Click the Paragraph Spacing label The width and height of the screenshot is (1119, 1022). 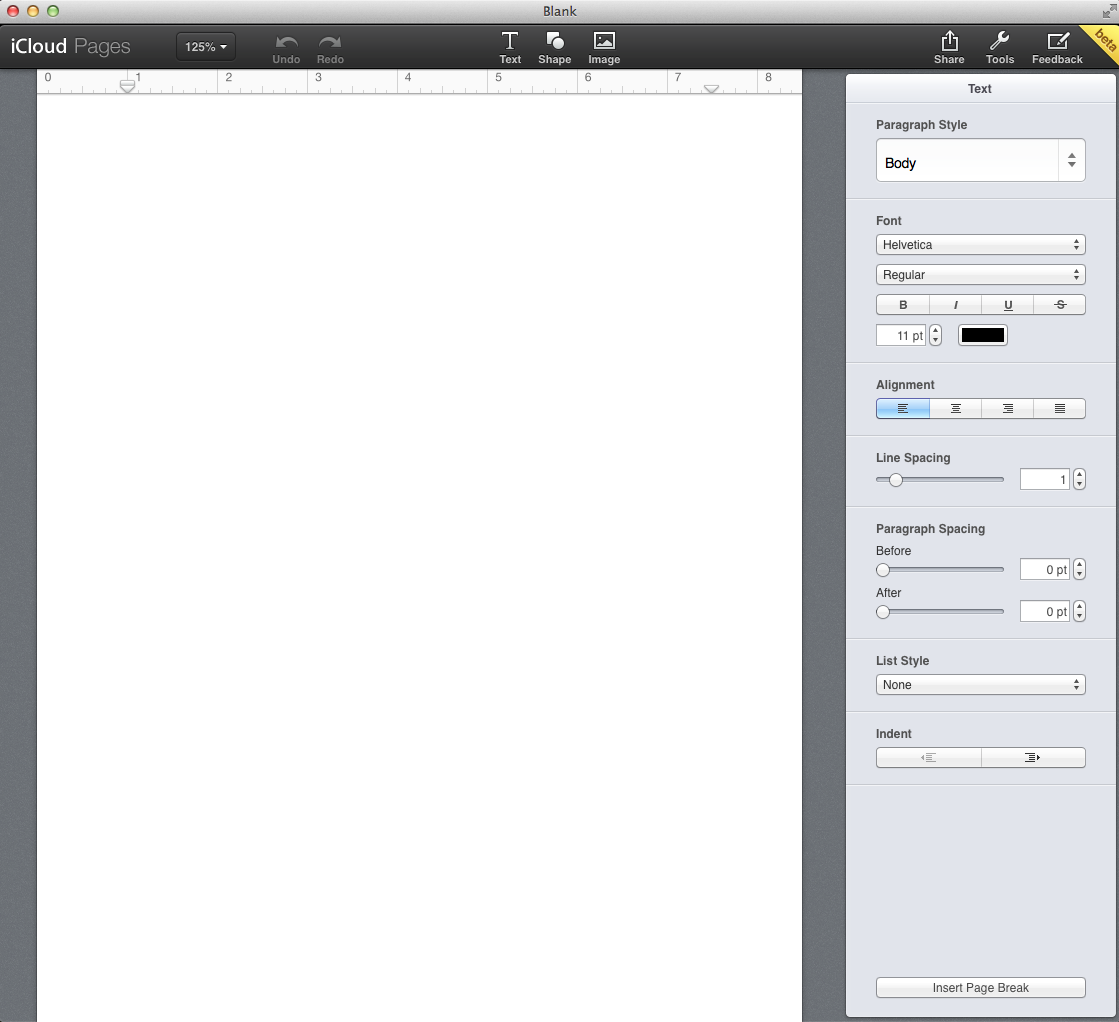click(x=931, y=529)
